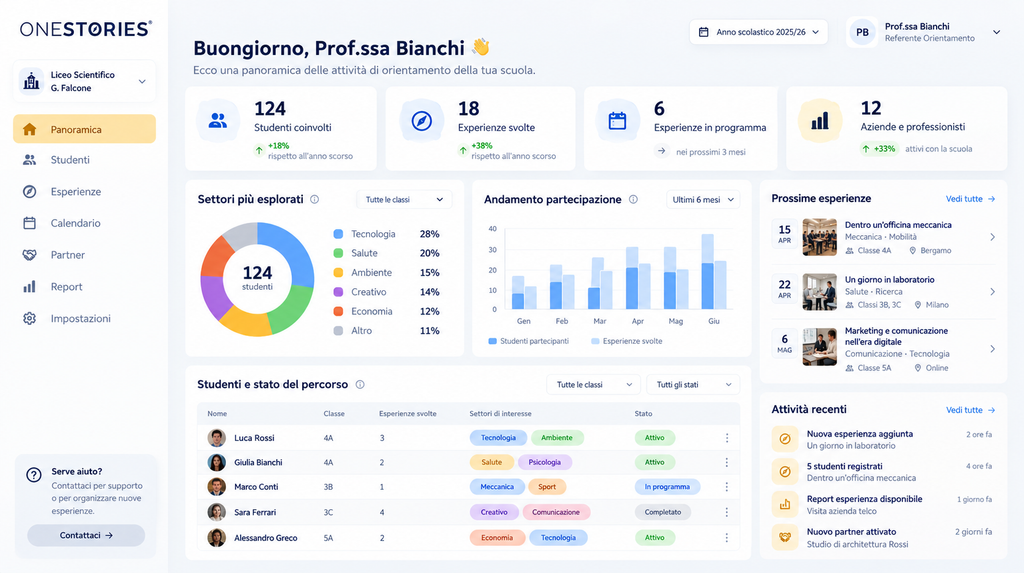1024x573 pixels.
Task: Click the school building icon for Liceo Scientifico
Action: 31,82
